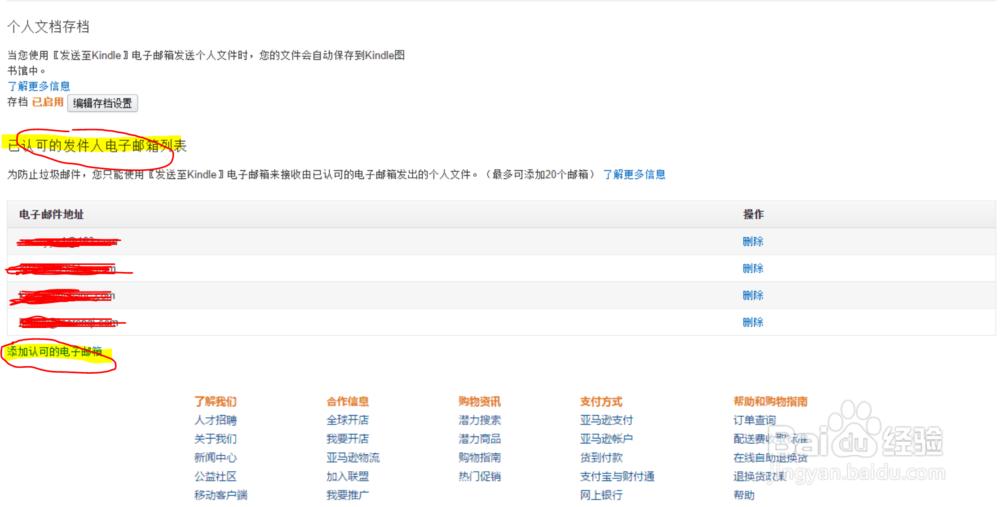The height and width of the screenshot is (507, 1000).
Task: Open the 货到付款 footer link
Action: 601,458
